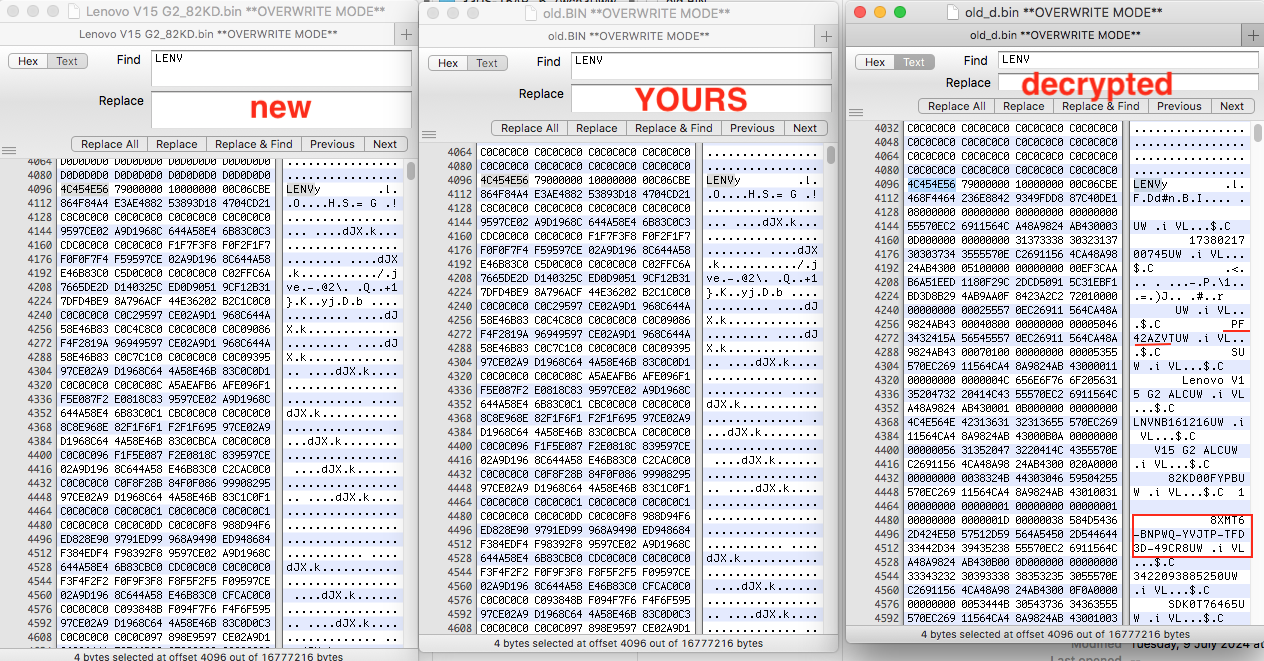Click Replace All in old_d.bin window
This screenshot has height=661, width=1264.
pyautogui.click(x=957, y=106)
